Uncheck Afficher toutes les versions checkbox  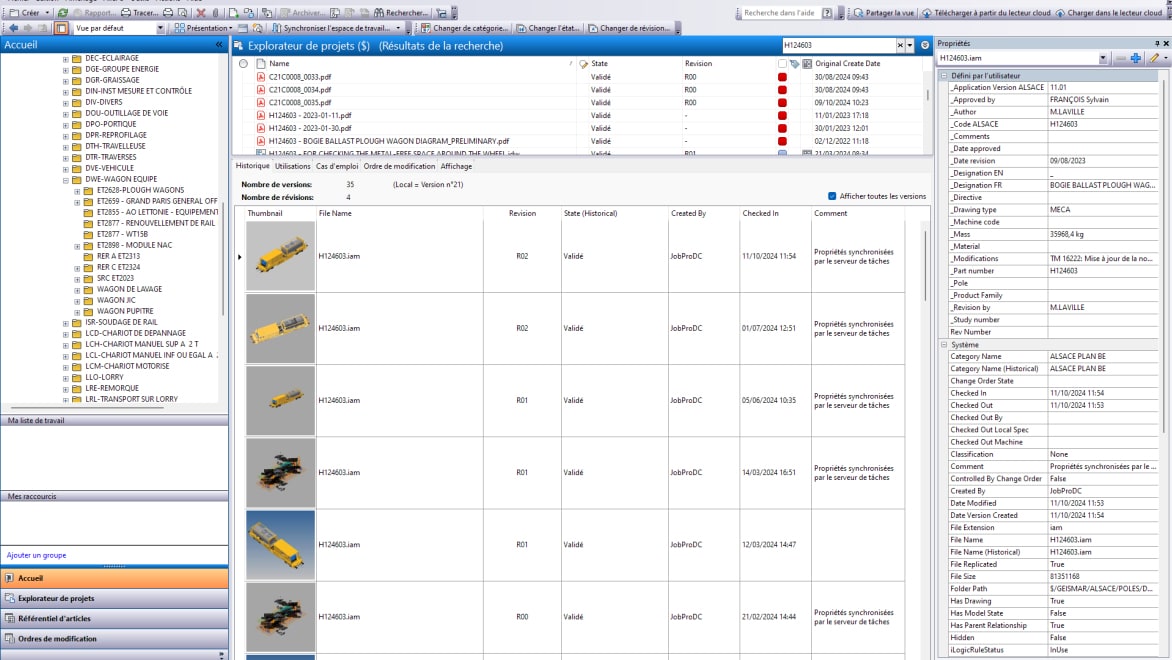[x=832, y=196]
